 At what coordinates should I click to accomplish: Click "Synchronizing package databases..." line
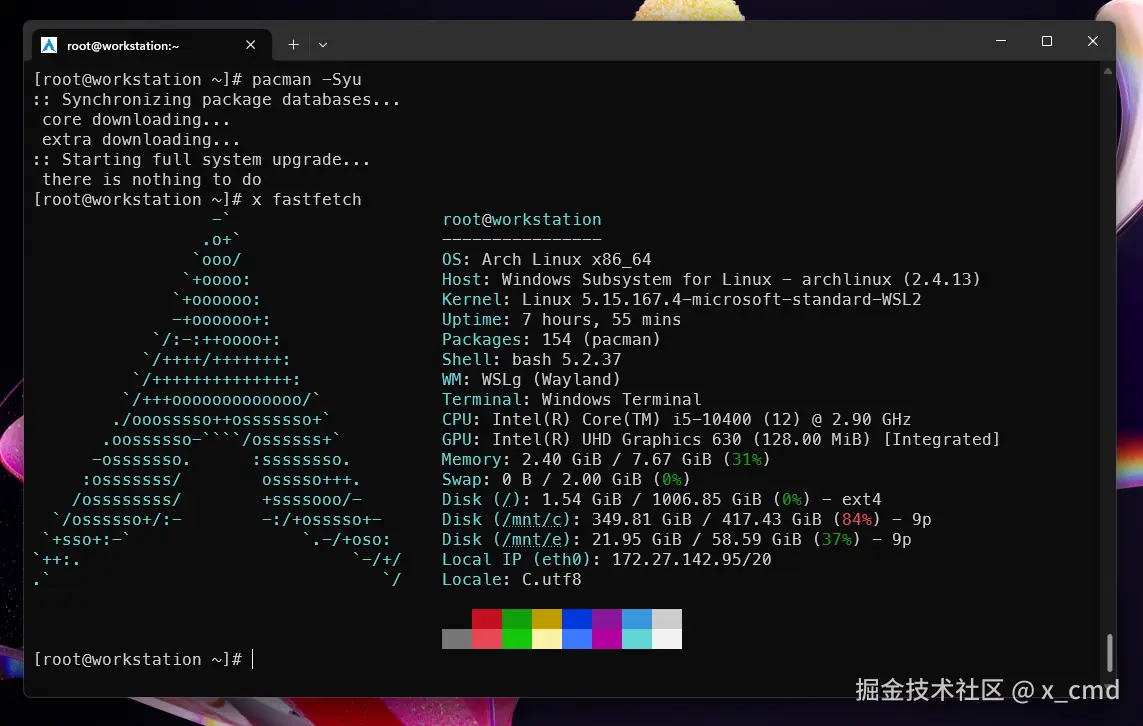(217, 100)
